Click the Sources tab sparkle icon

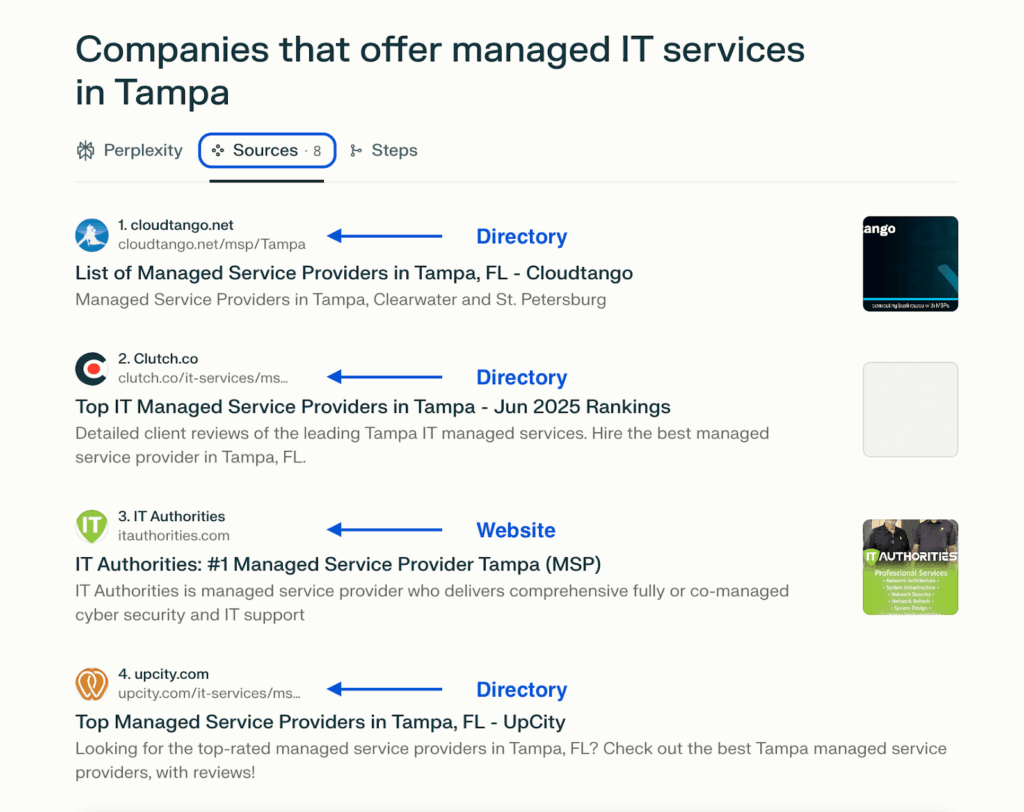218,151
